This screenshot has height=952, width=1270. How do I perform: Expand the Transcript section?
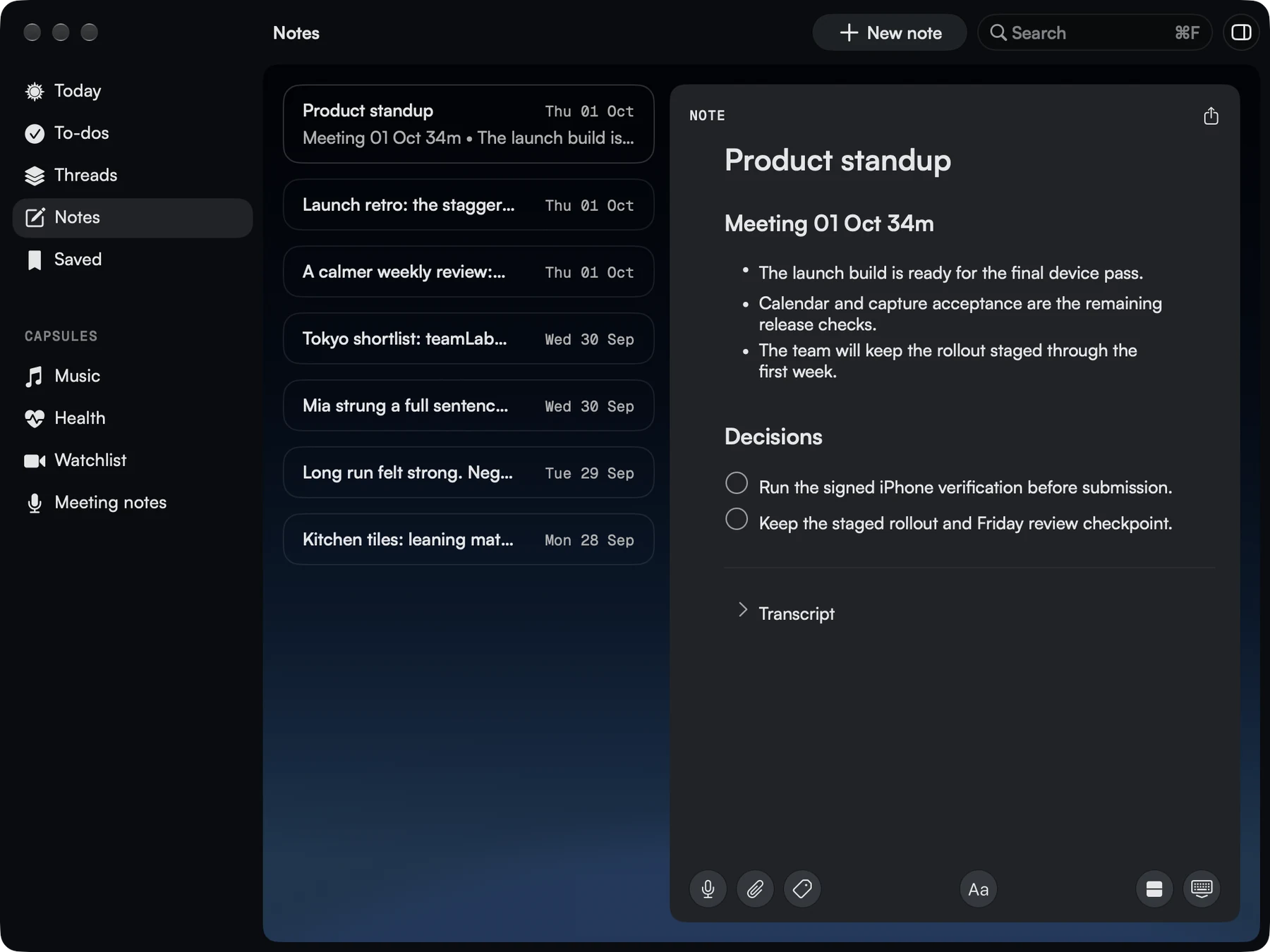tap(742, 610)
